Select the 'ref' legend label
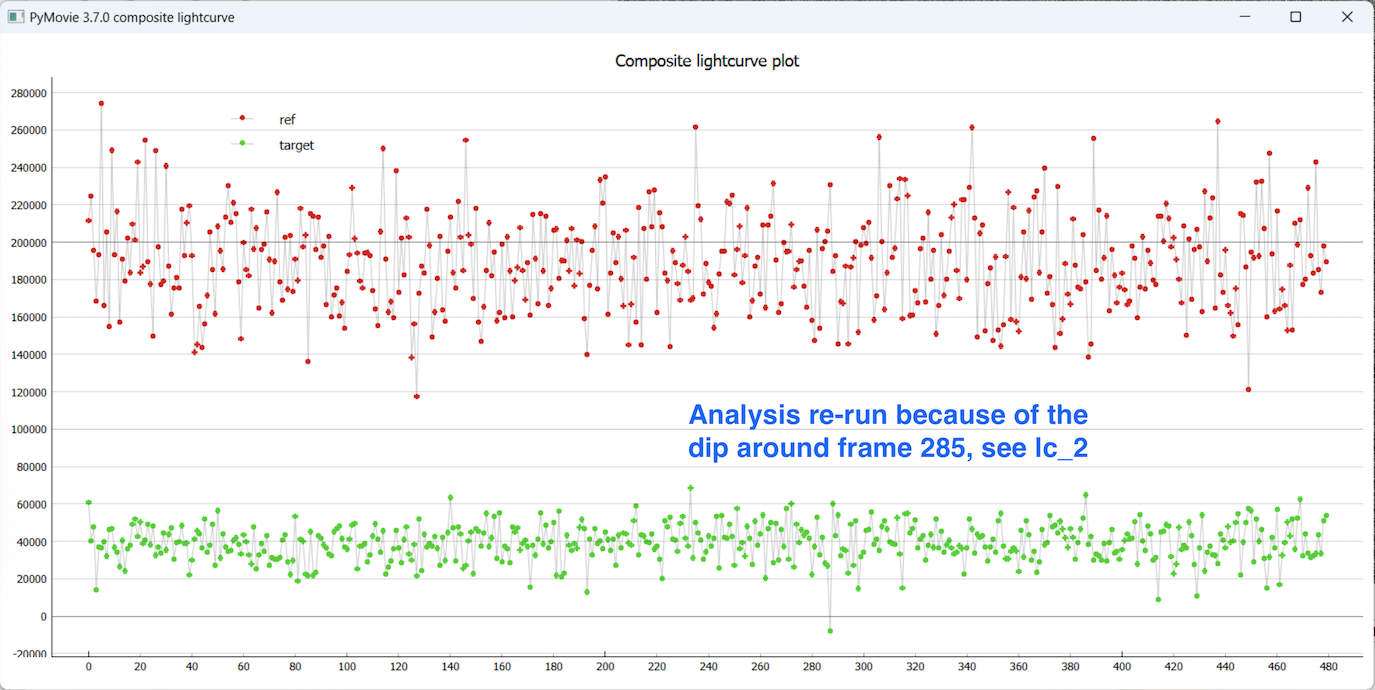 [287, 119]
